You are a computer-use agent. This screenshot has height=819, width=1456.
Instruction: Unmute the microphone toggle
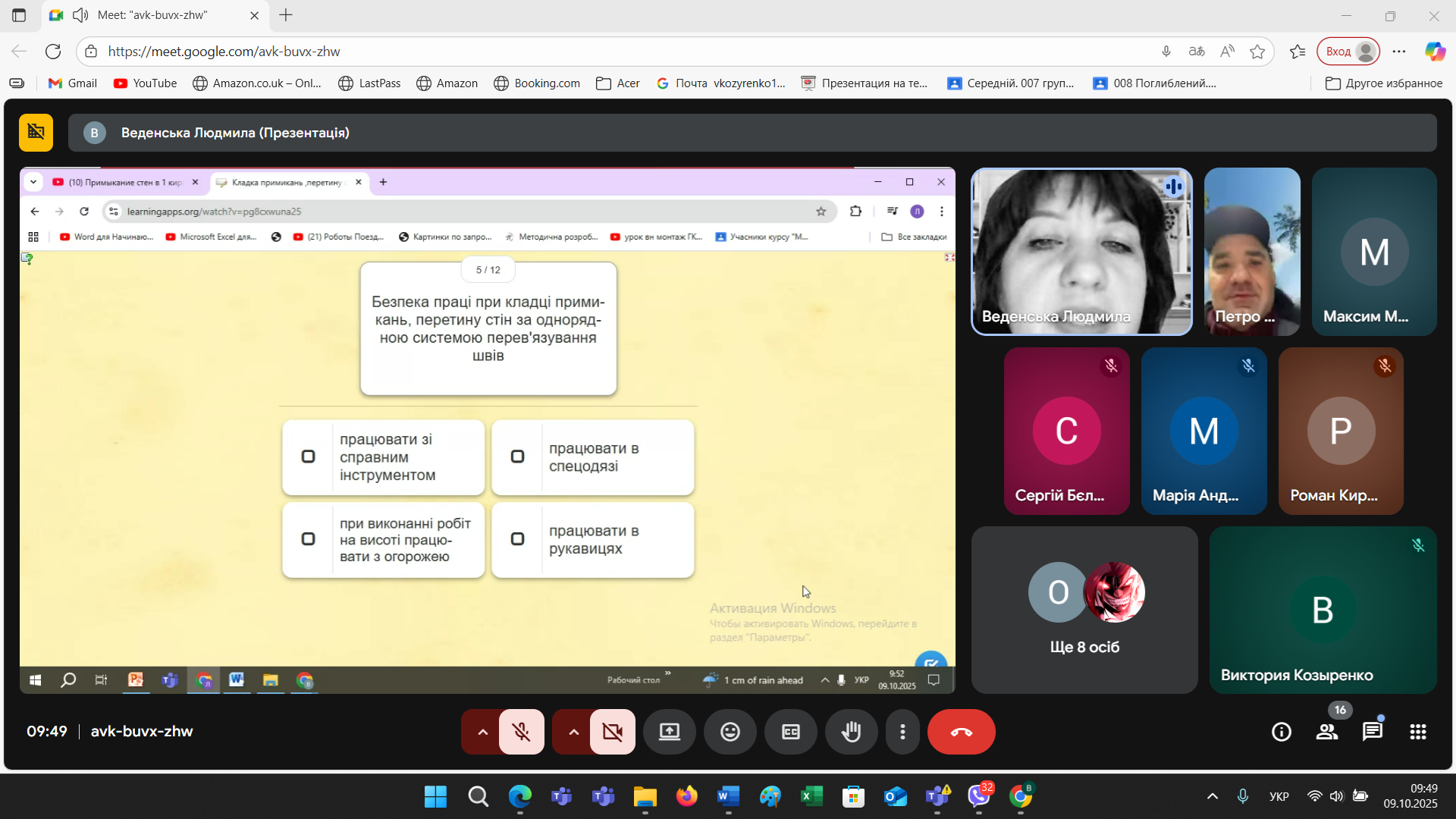point(521,732)
